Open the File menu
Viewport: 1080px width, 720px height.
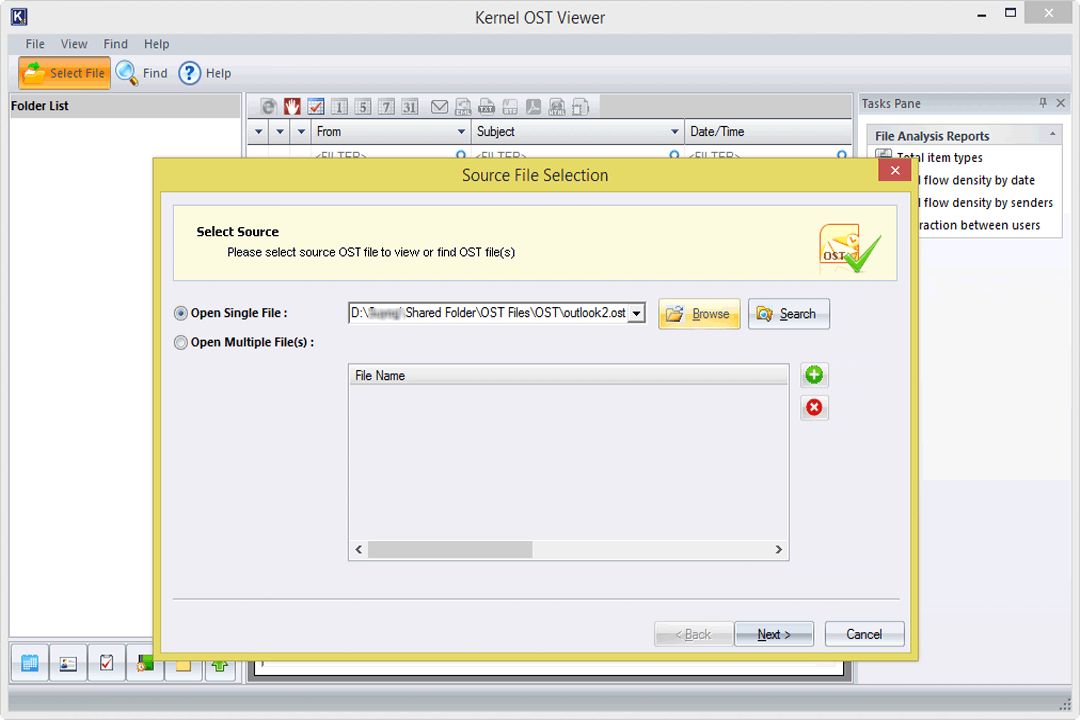(35, 44)
